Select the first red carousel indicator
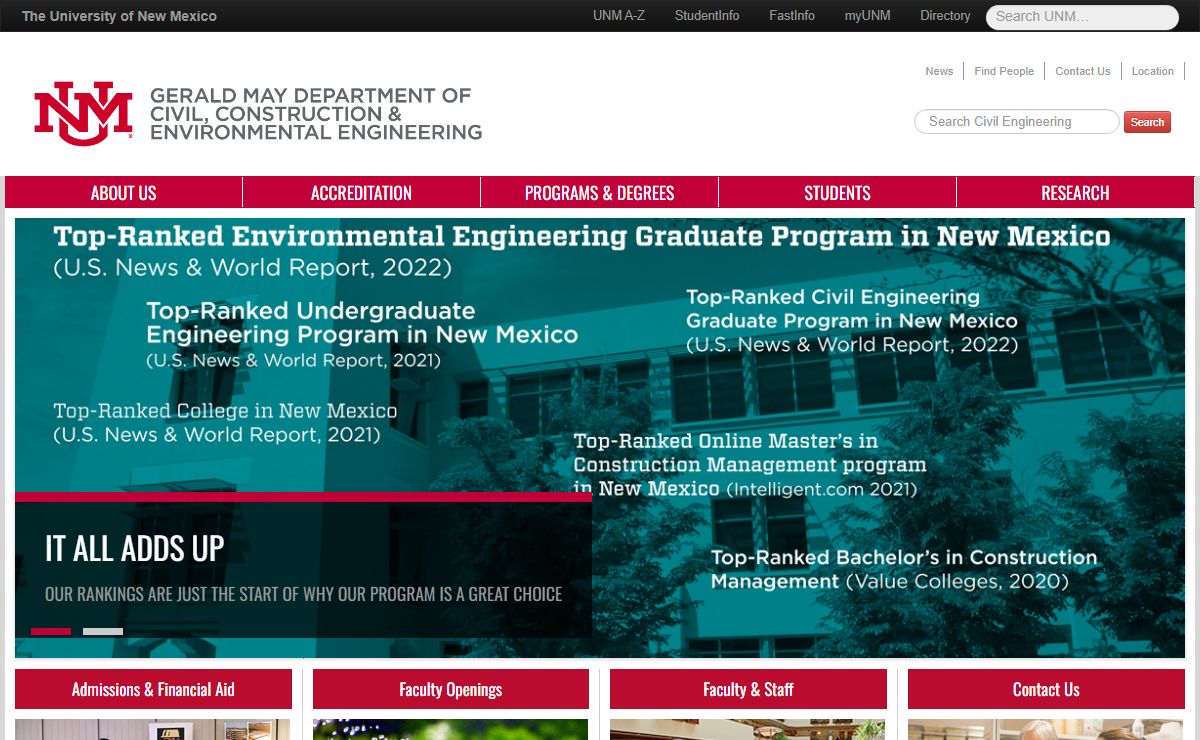 pos(51,631)
